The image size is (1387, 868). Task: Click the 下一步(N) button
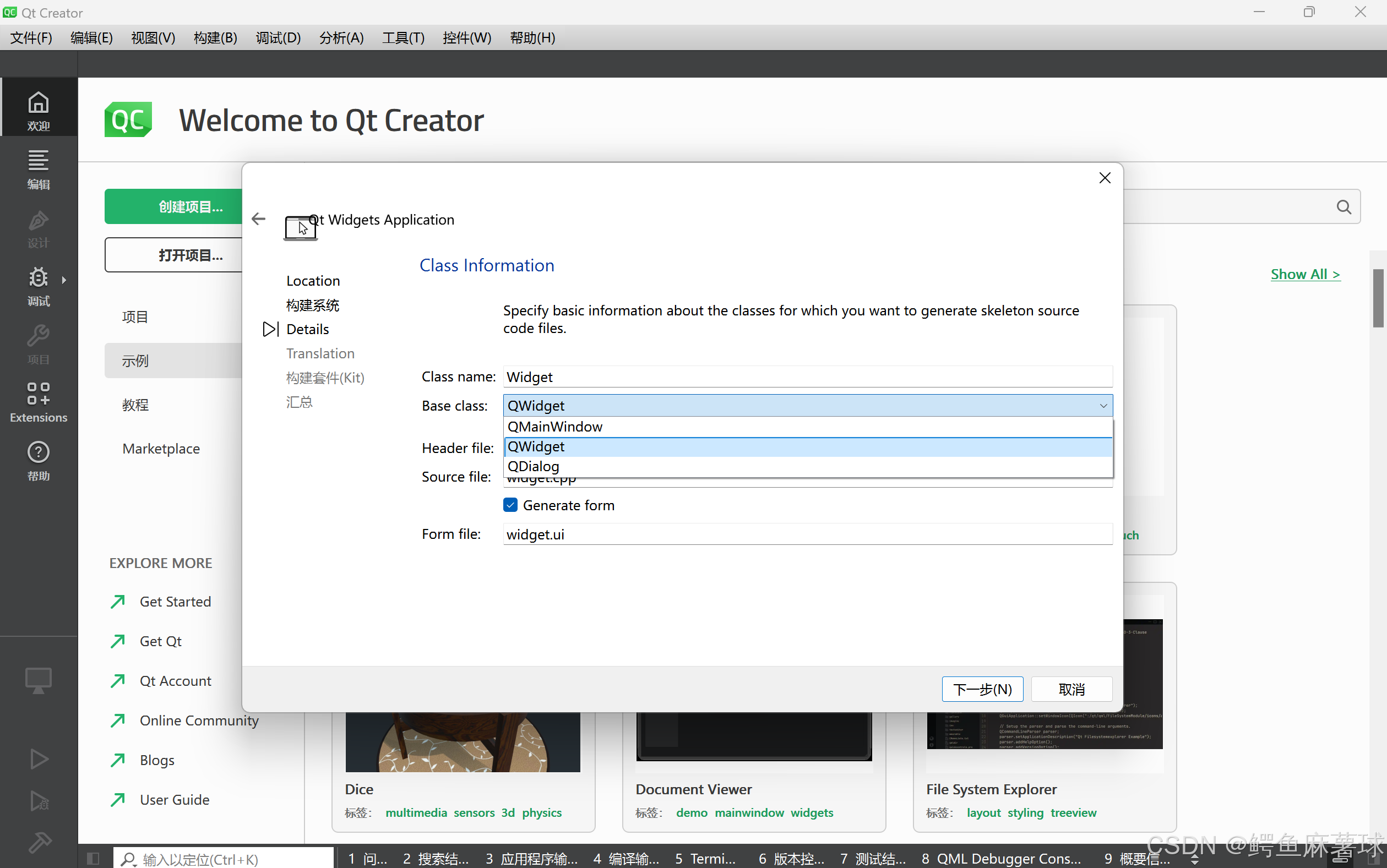pyautogui.click(x=982, y=689)
